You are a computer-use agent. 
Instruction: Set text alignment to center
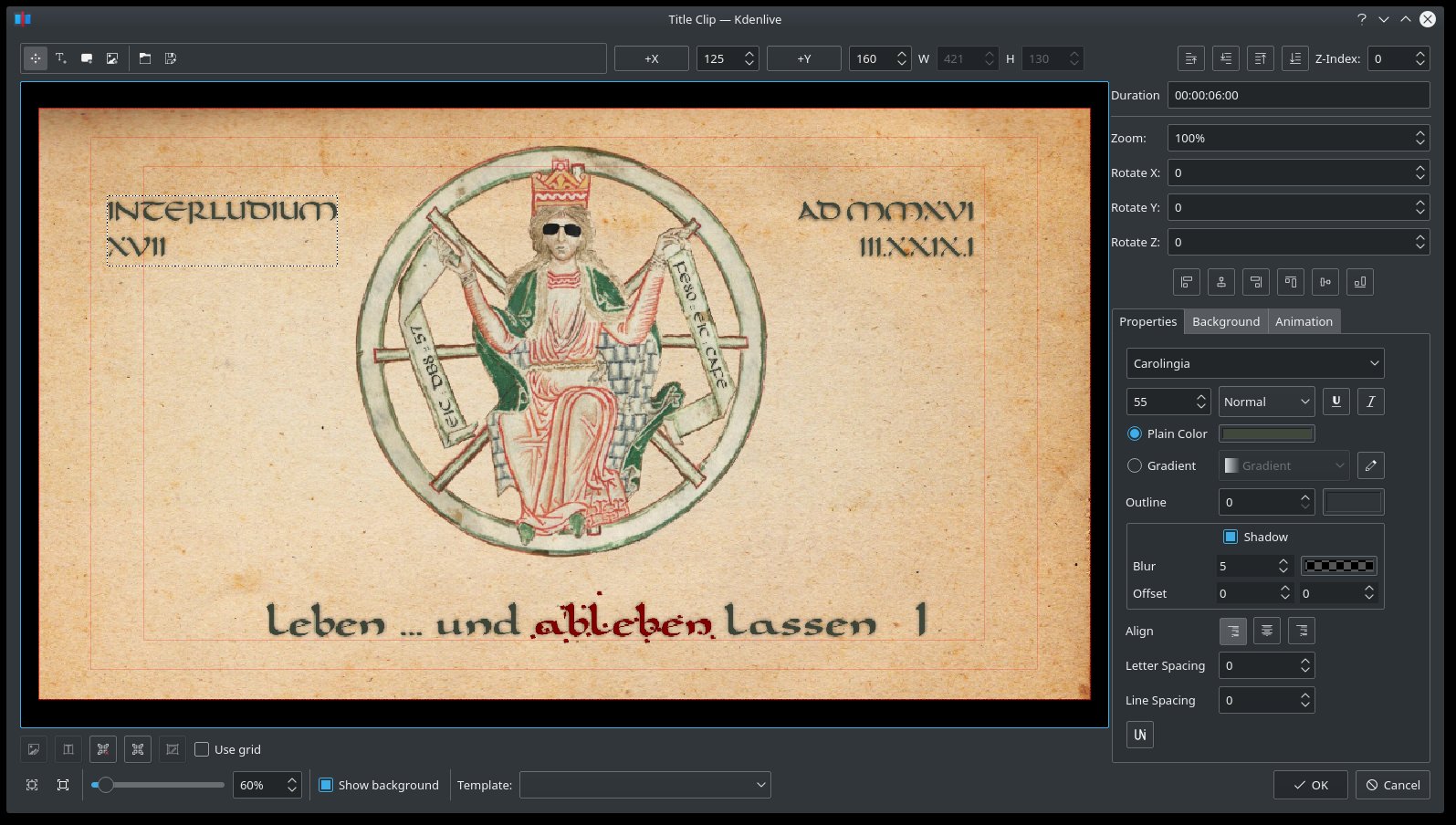[1267, 631]
